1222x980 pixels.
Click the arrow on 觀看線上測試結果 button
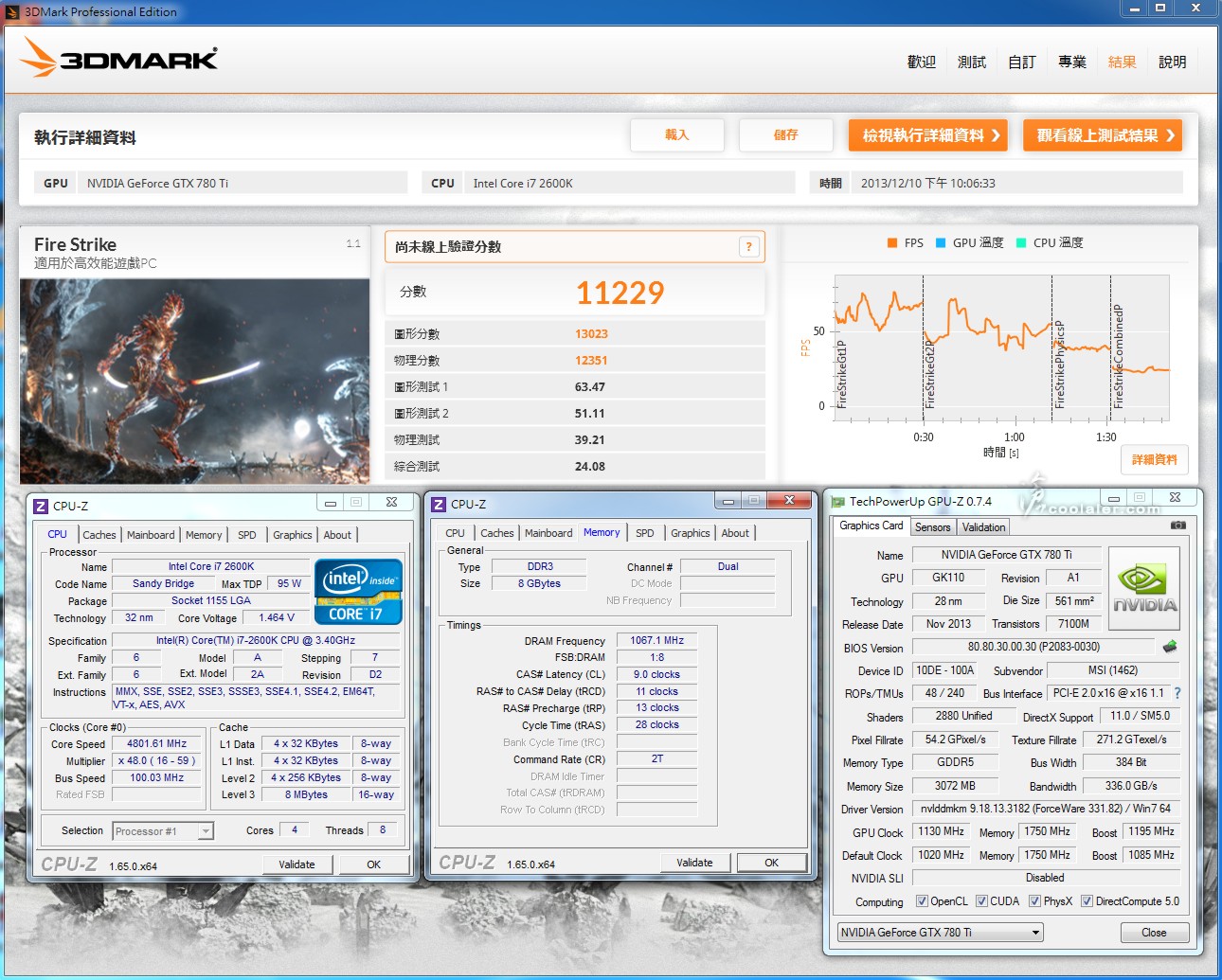pyautogui.click(x=1170, y=135)
